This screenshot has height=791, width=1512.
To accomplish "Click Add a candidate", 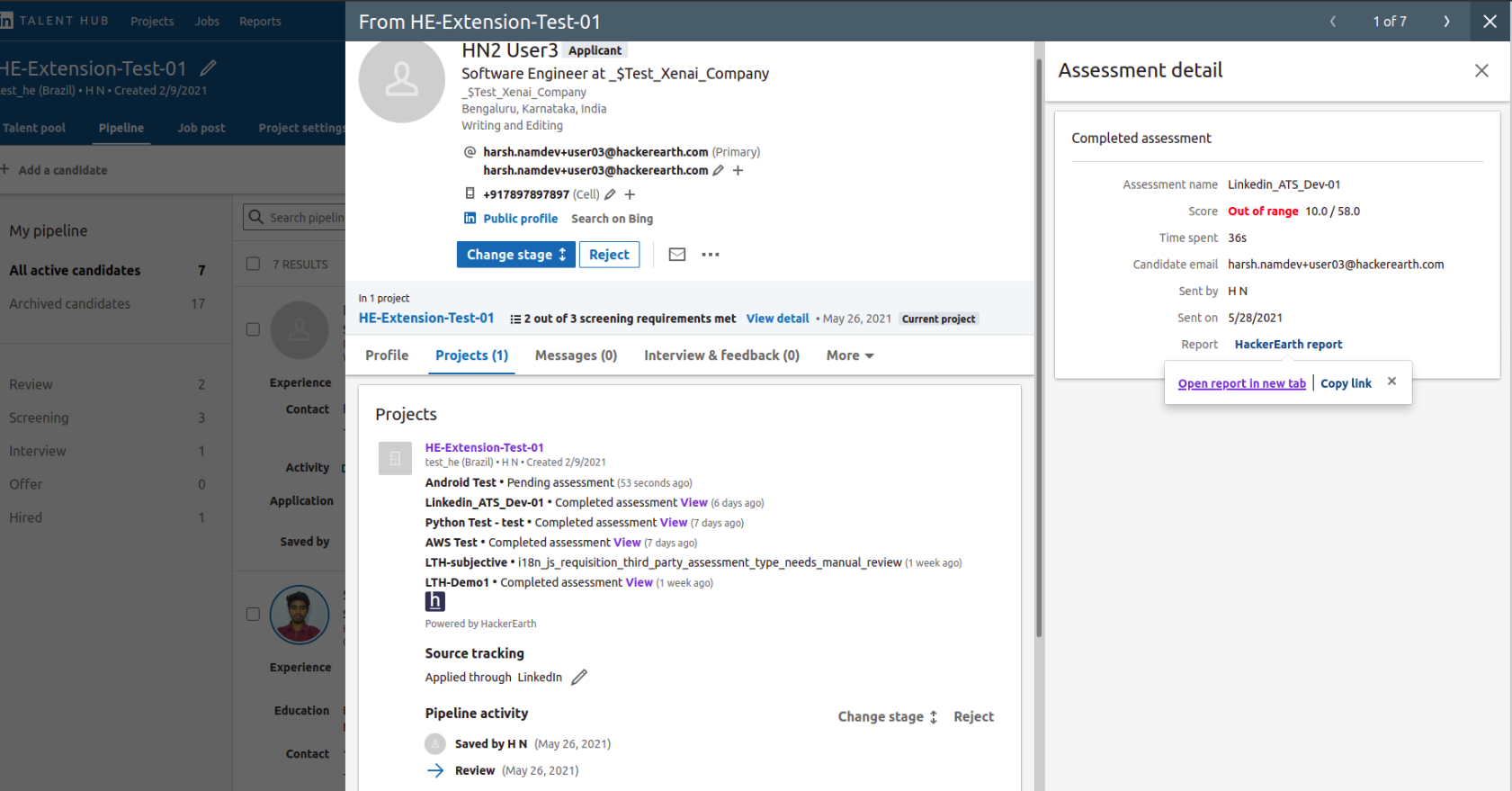I will pyautogui.click(x=54, y=170).
